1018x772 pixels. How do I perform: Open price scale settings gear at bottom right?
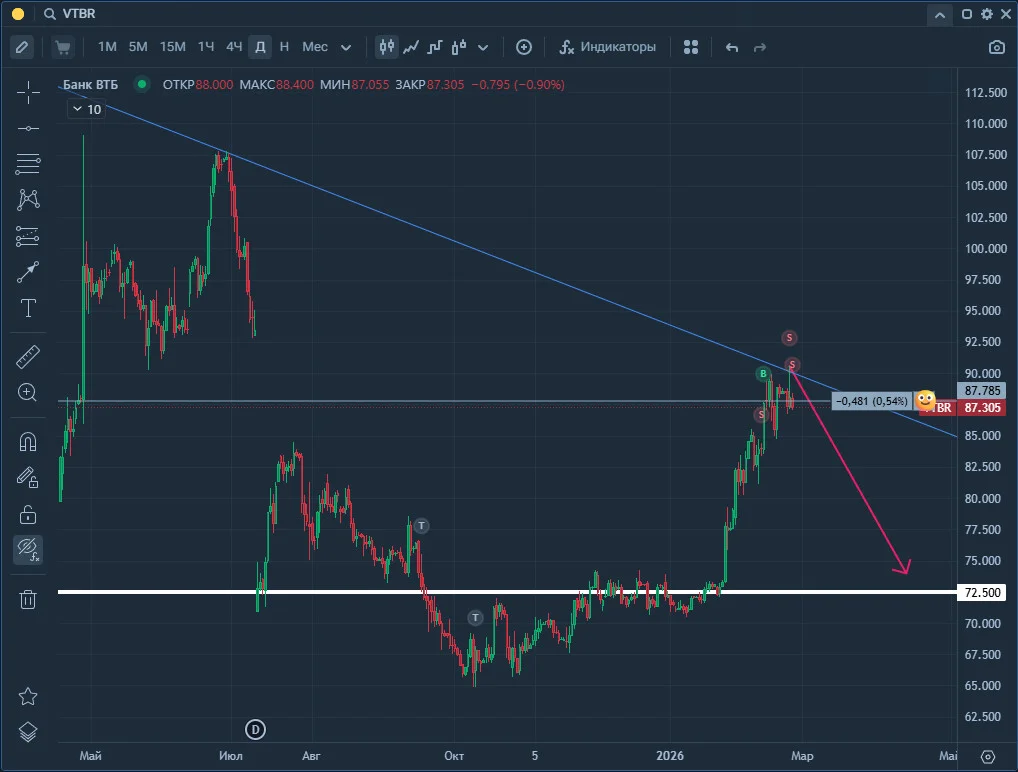pyautogui.click(x=987, y=756)
